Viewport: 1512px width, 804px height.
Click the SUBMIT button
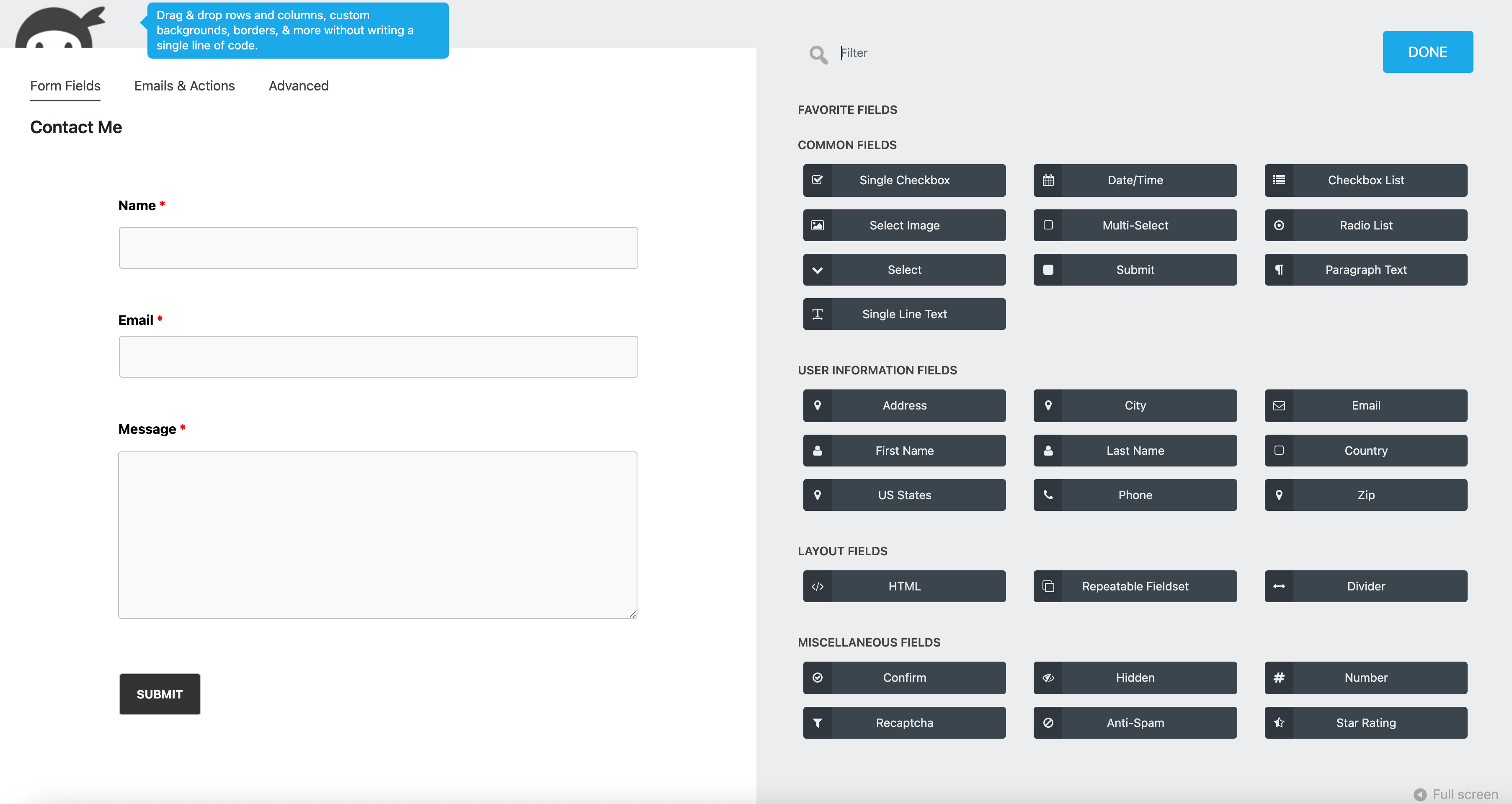(160, 693)
